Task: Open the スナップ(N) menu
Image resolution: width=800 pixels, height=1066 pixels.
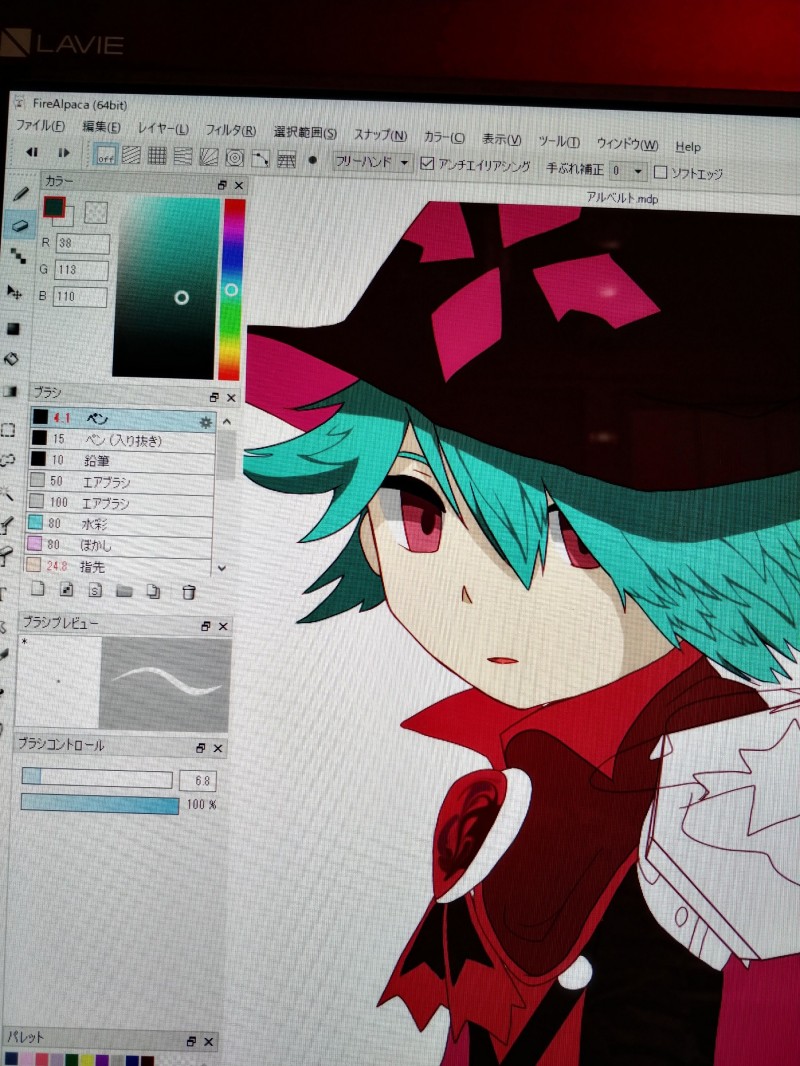Action: point(380,135)
